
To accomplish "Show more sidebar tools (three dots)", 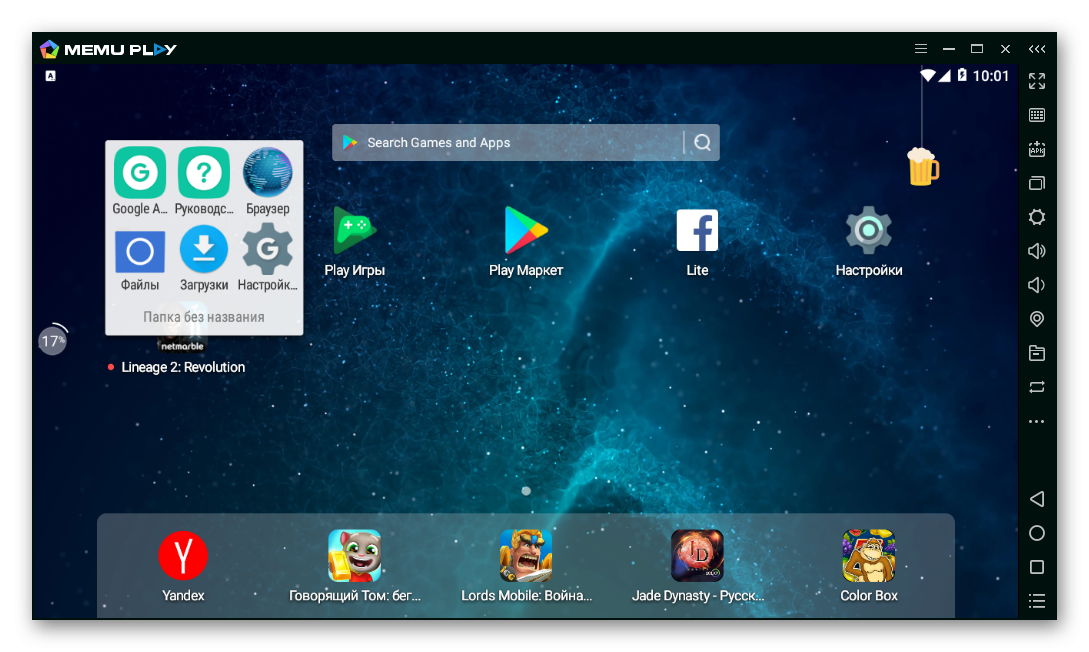I will point(1037,421).
